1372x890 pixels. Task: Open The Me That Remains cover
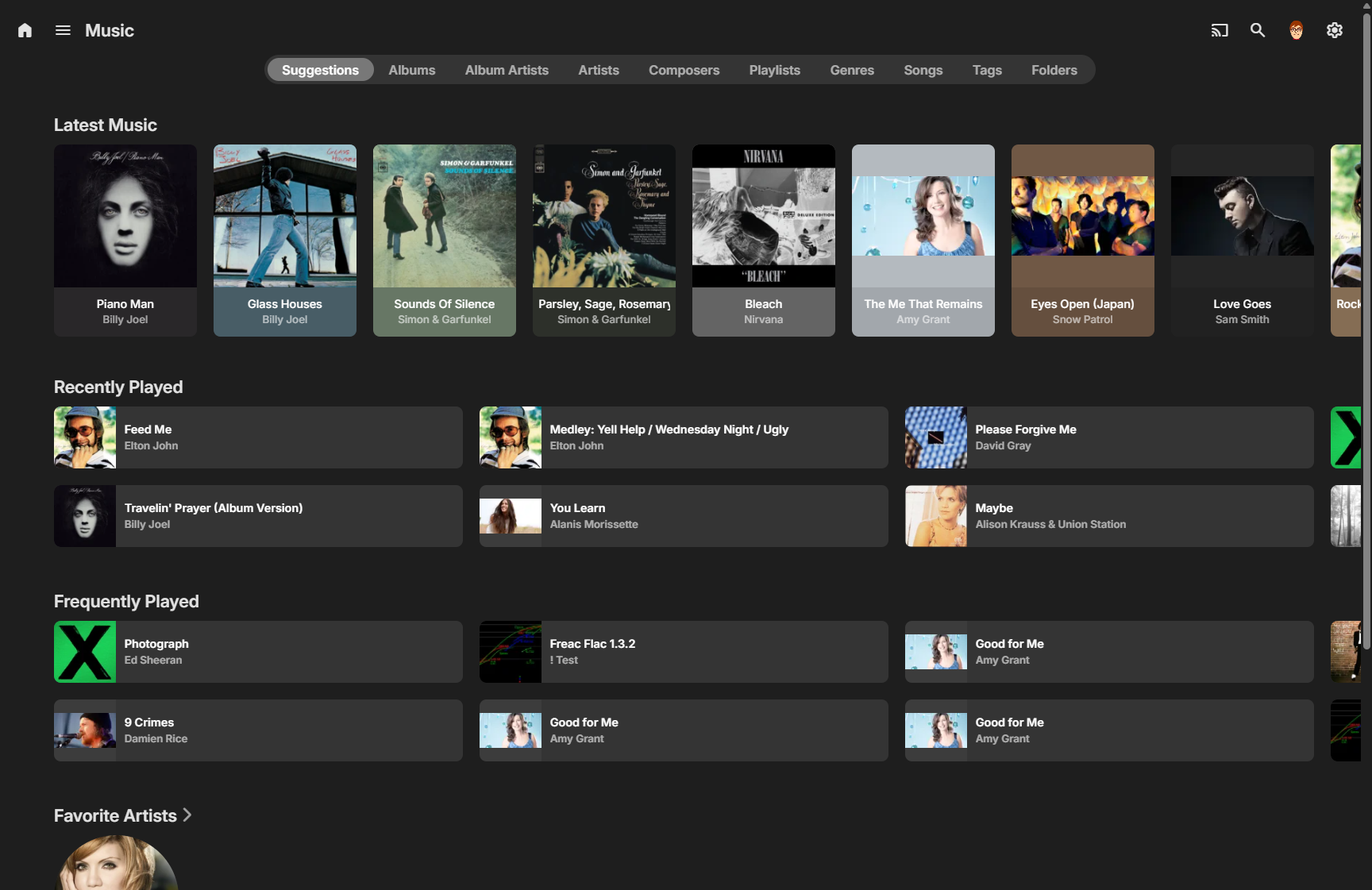click(x=923, y=216)
